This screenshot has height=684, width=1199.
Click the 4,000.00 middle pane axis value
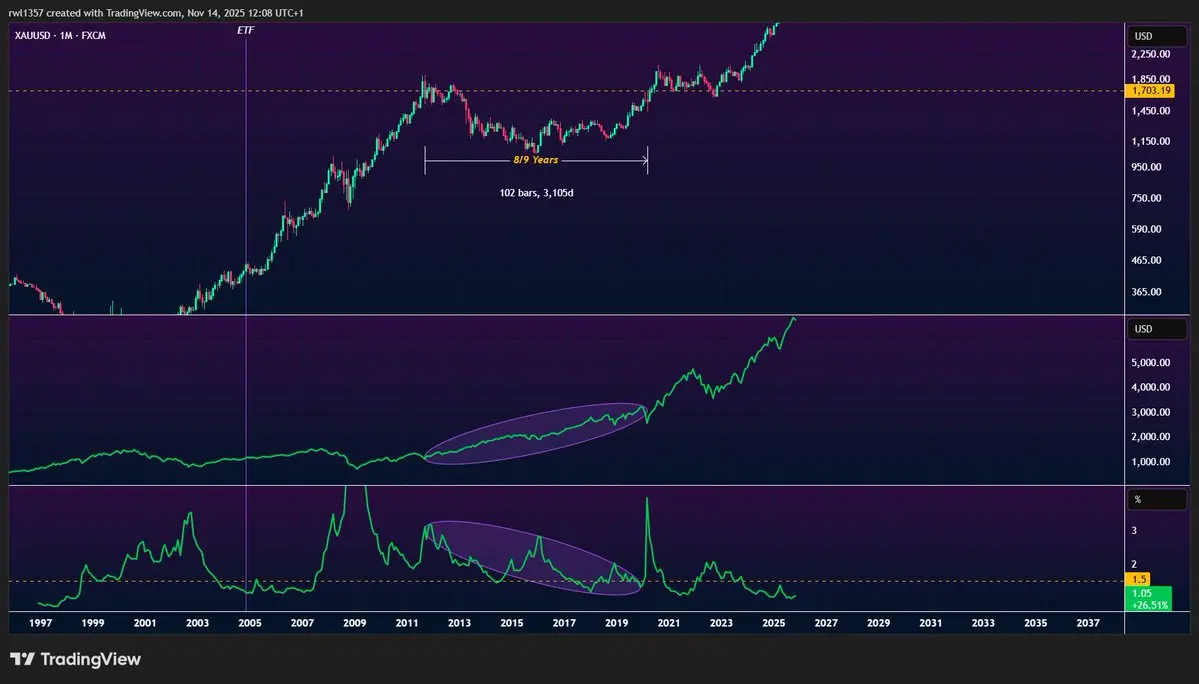[1151, 387]
